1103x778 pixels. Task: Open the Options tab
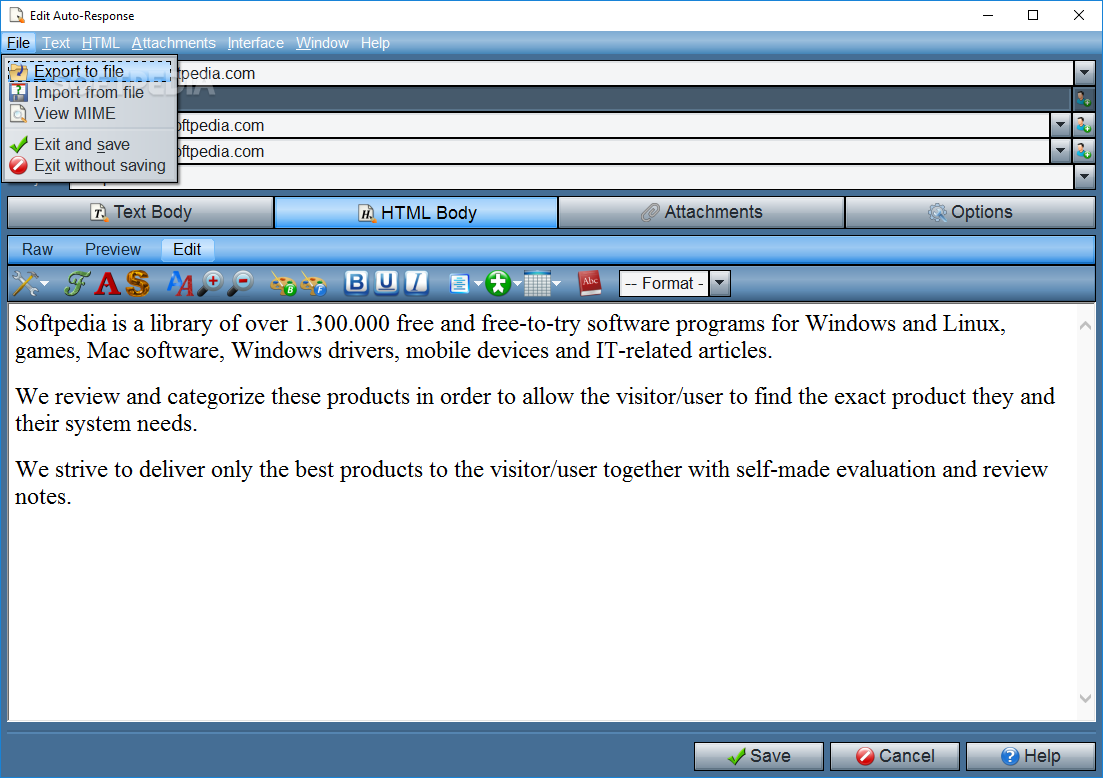[x=970, y=212]
